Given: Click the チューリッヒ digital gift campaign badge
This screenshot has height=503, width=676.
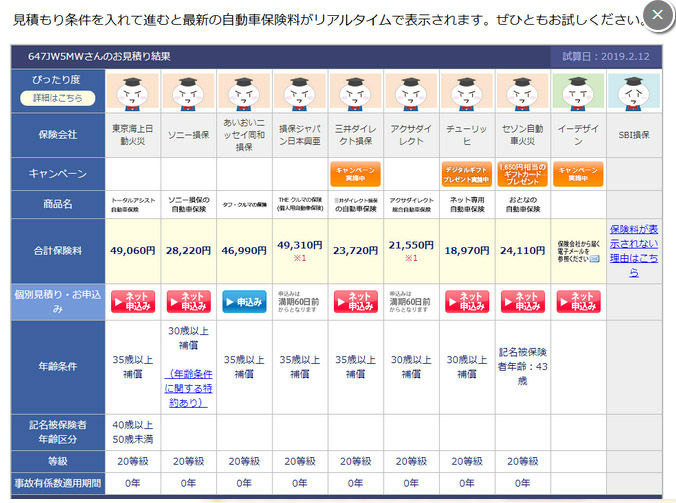Looking at the screenshot, I should (466, 174).
